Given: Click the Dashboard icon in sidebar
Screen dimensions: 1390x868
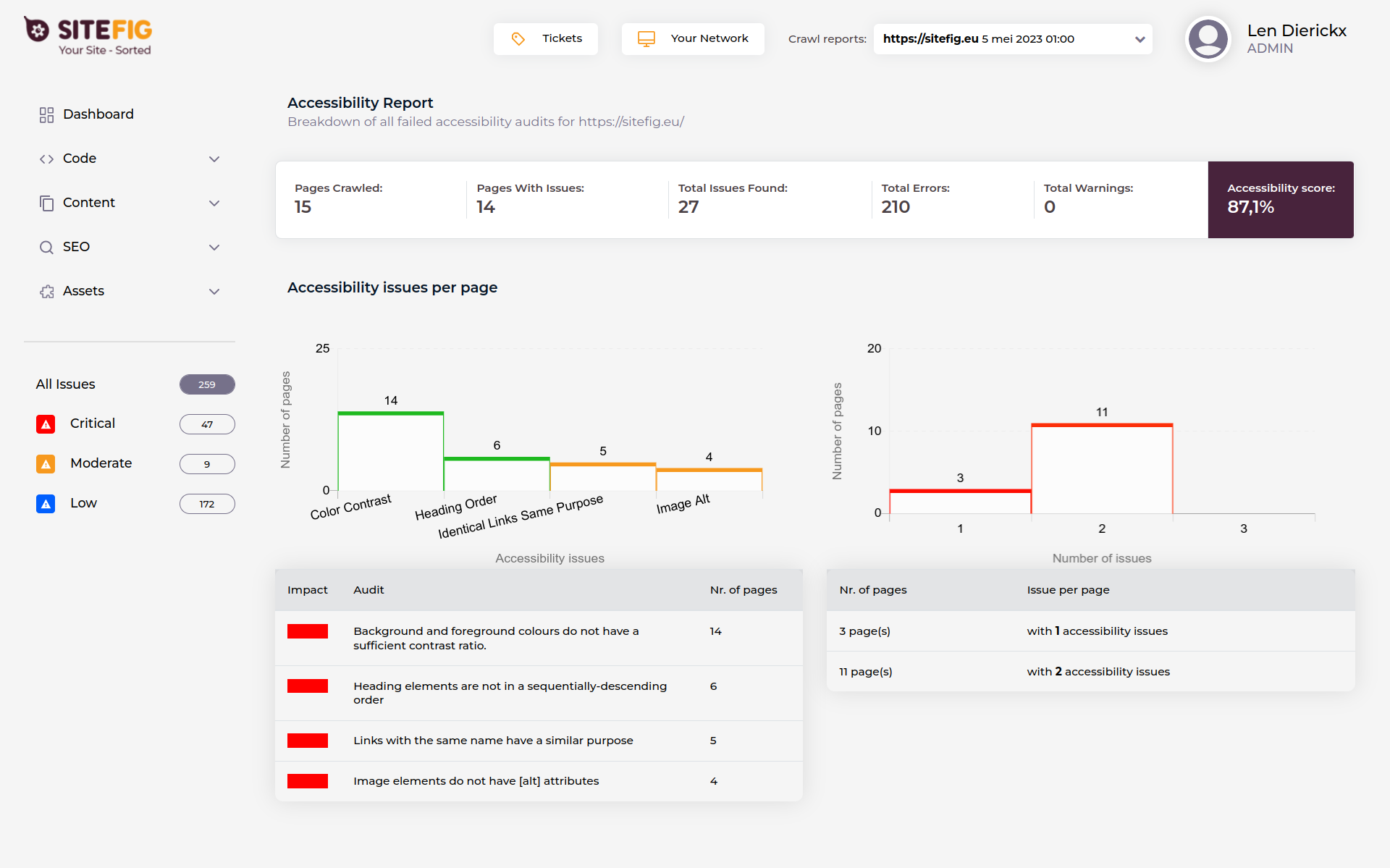Looking at the screenshot, I should coord(46,114).
